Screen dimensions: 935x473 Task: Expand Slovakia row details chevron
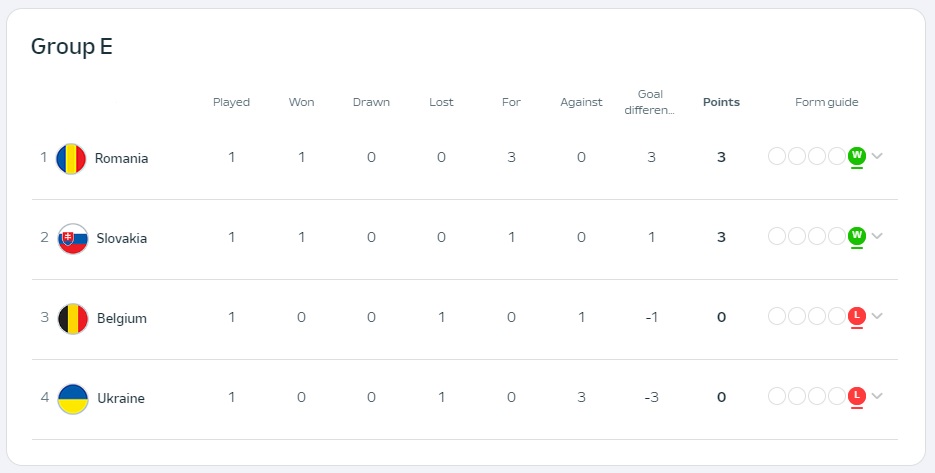pyautogui.click(x=877, y=236)
